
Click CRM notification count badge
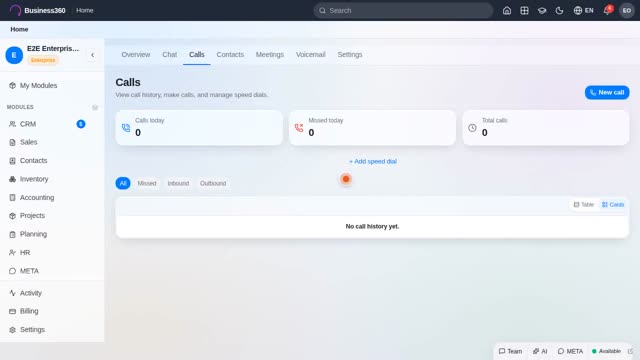[81, 124]
